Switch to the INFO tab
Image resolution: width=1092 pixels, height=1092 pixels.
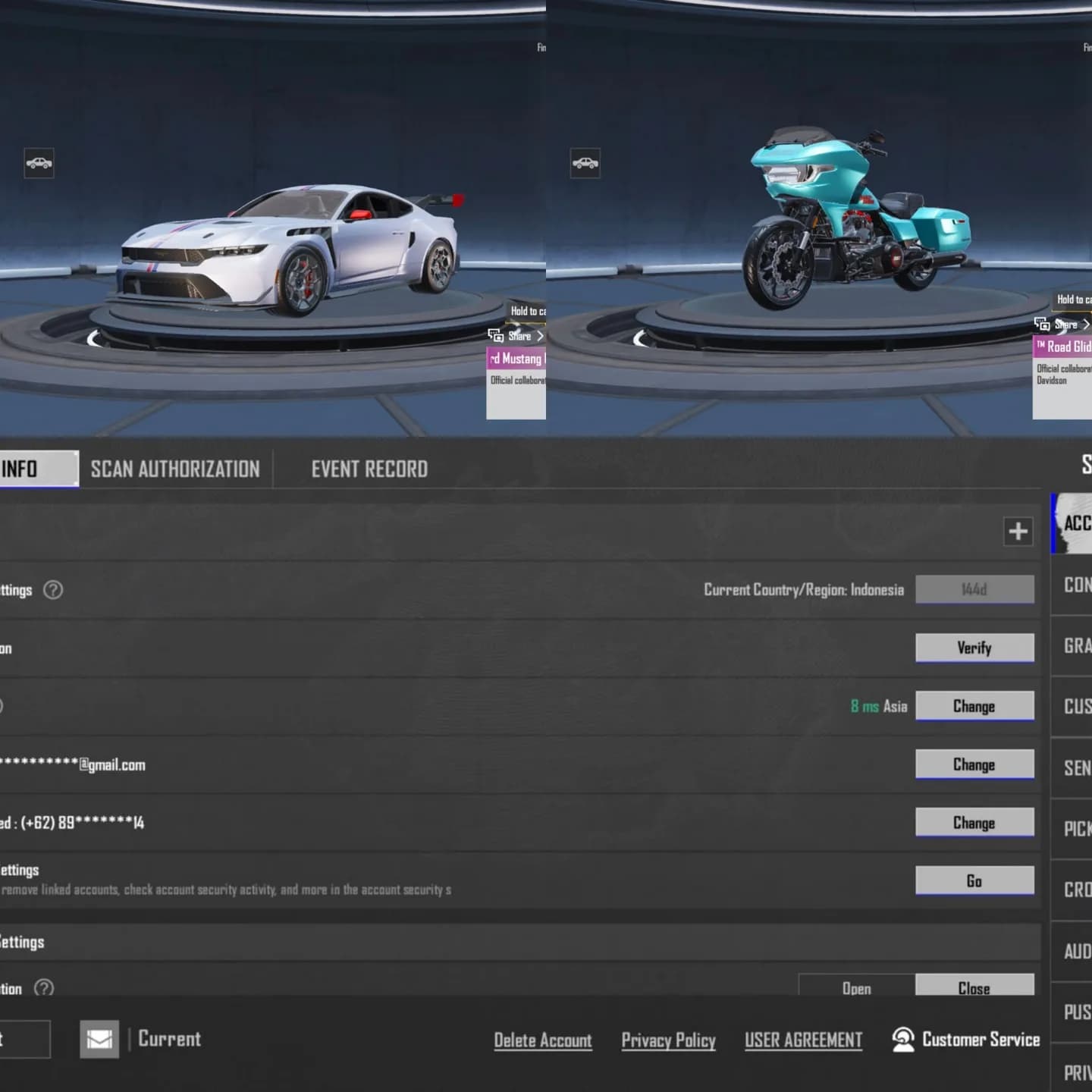39,469
